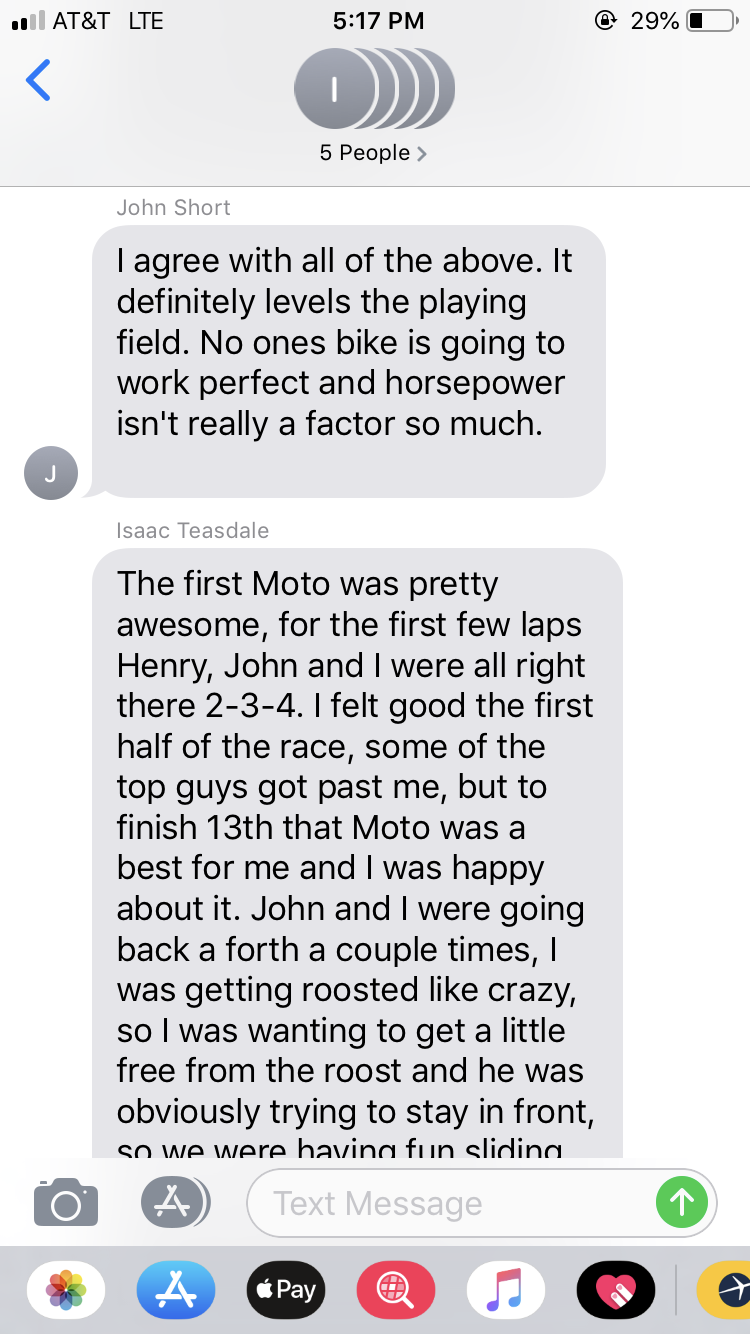Expand the 5 People group details
The width and height of the screenshot is (750, 1334).
tap(373, 153)
